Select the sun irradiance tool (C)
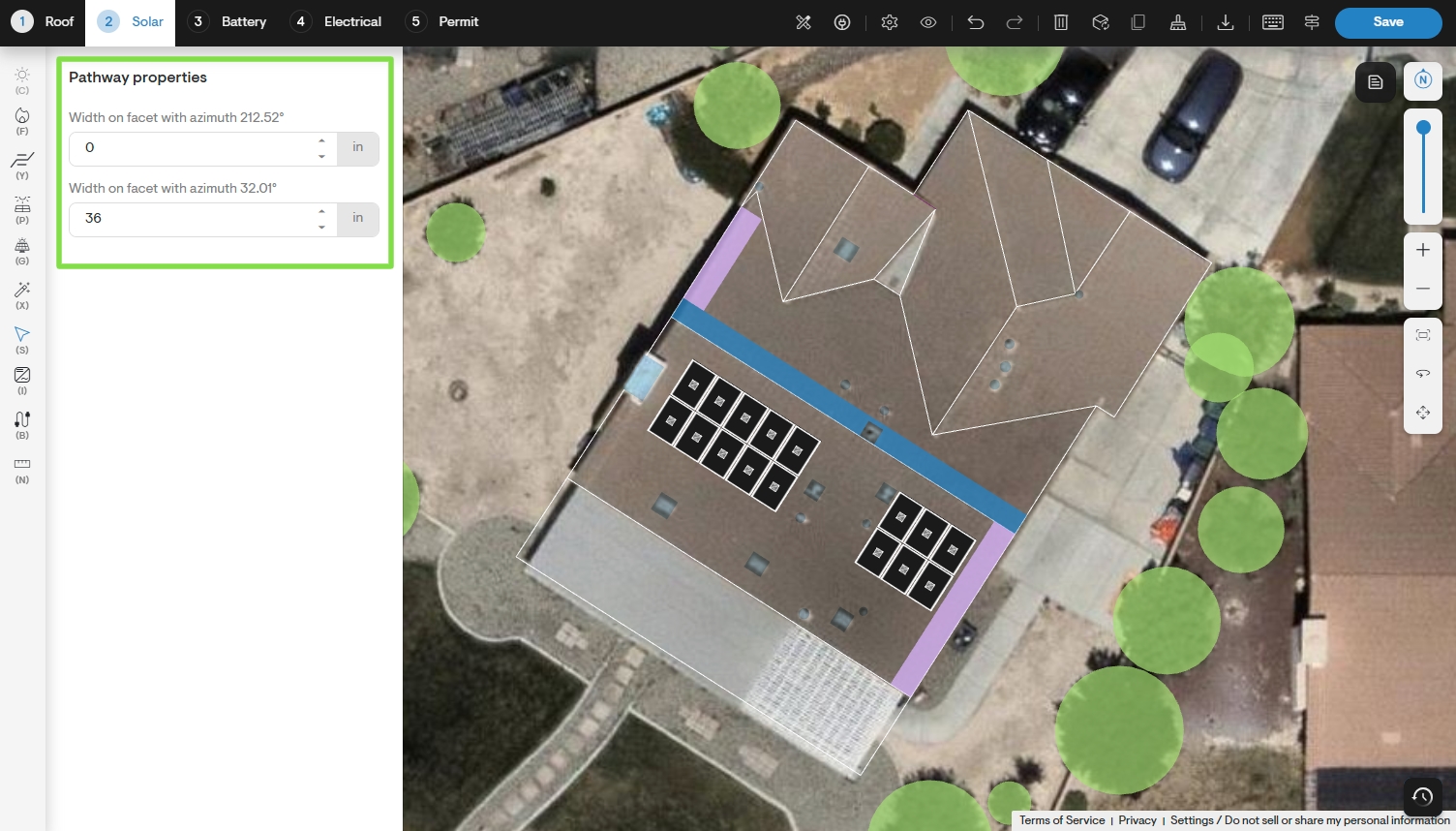Image resolution: width=1456 pixels, height=831 pixels. point(22,80)
